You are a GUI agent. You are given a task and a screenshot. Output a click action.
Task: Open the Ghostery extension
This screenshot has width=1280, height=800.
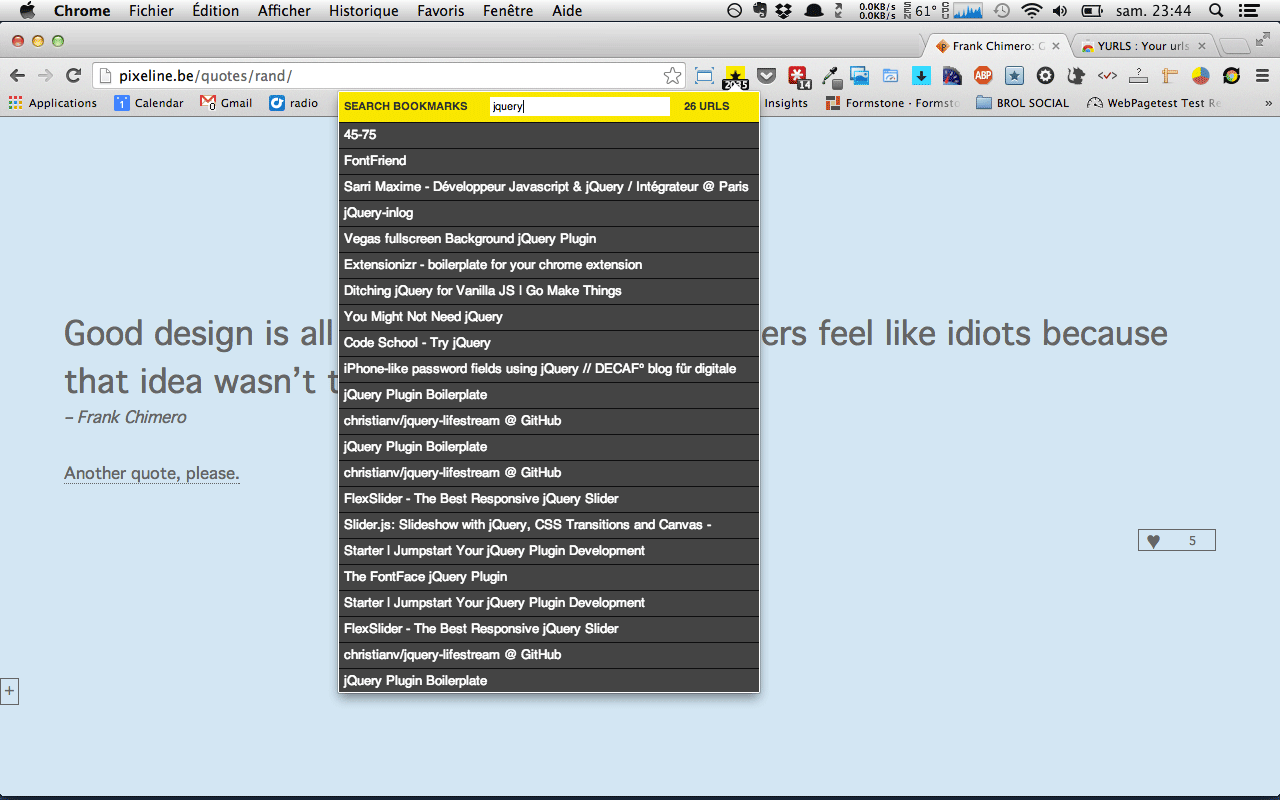(x=1076, y=75)
